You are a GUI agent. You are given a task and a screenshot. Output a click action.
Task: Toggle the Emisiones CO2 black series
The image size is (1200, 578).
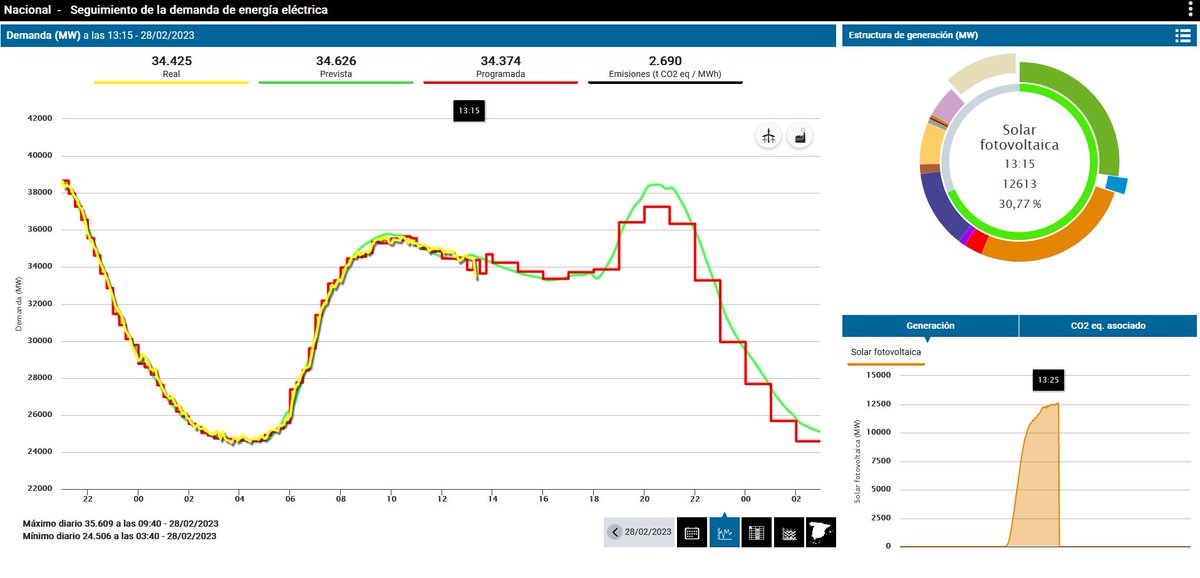[665, 68]
